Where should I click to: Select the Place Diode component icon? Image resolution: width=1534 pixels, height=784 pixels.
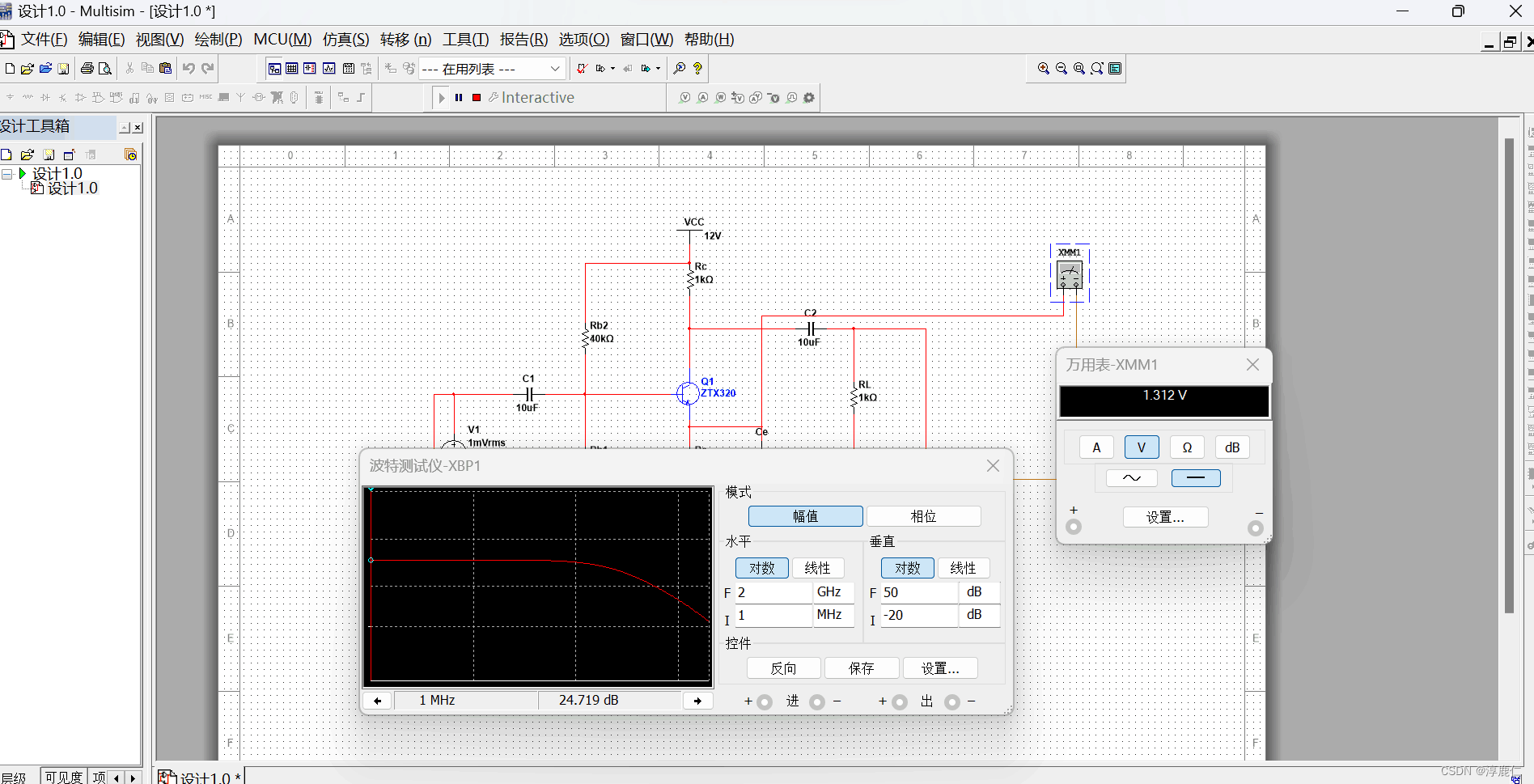click(x=45, y=97)
